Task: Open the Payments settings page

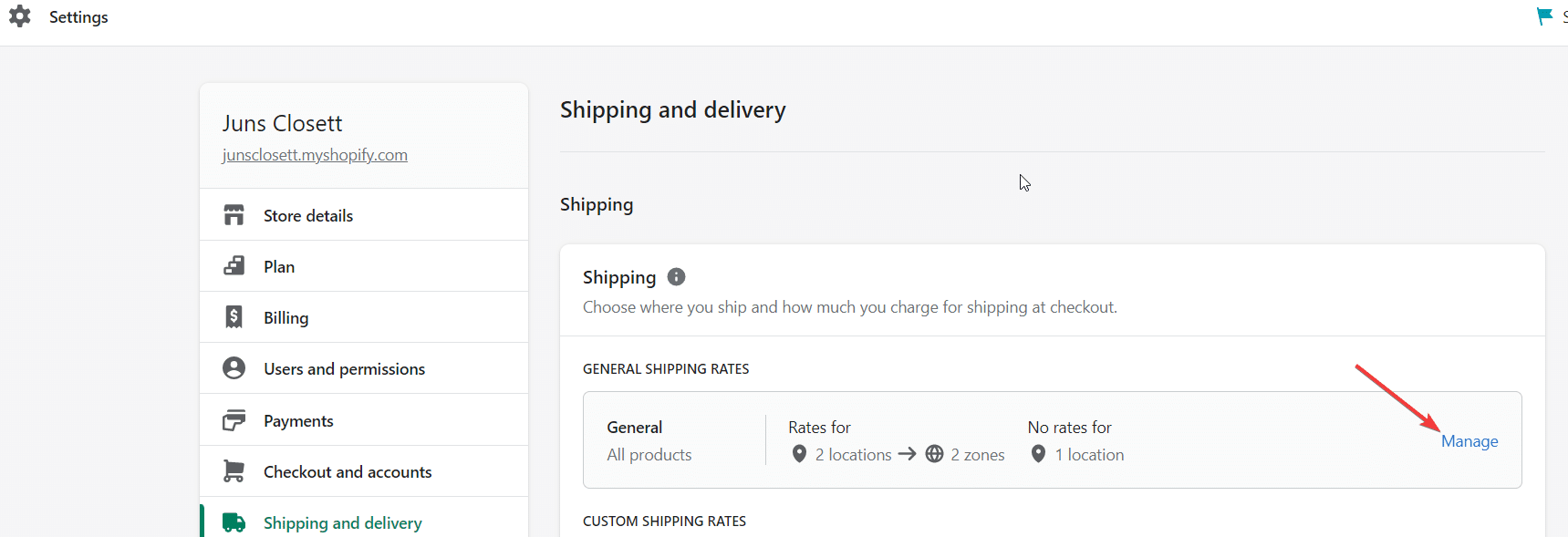Action: (298, 421)
